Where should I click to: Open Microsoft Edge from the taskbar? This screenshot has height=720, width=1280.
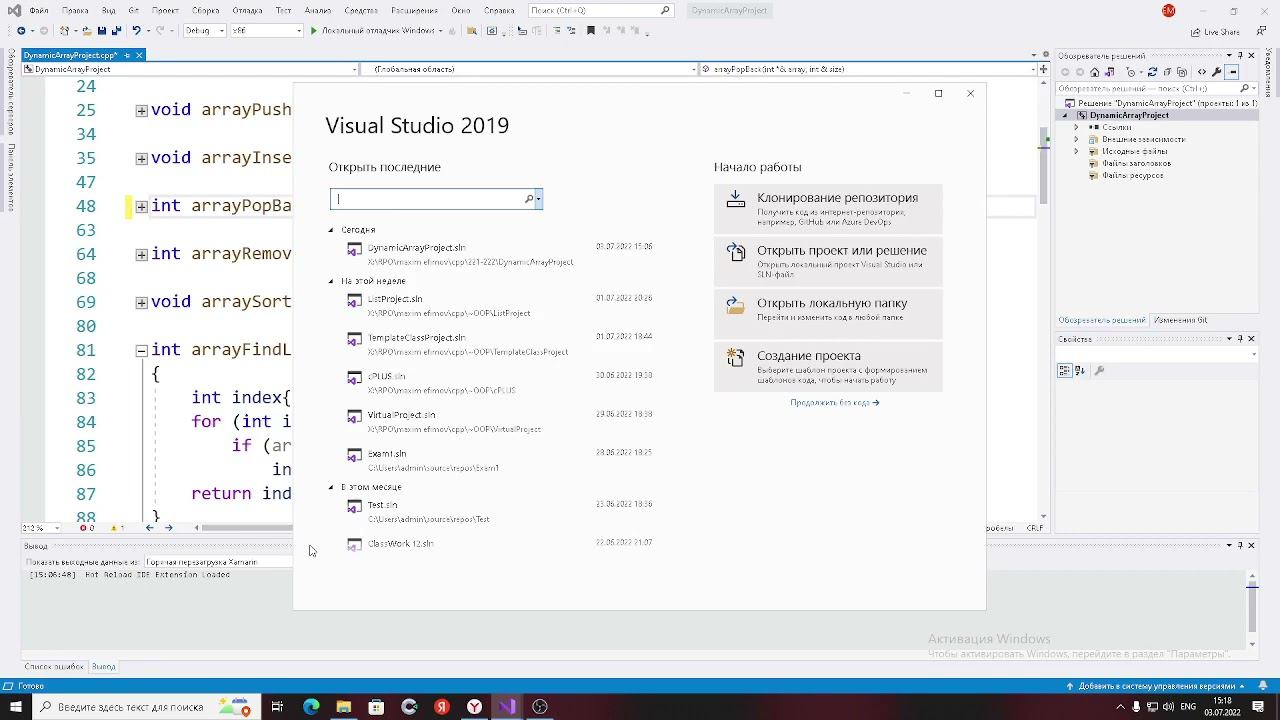[x=311, y=707]
